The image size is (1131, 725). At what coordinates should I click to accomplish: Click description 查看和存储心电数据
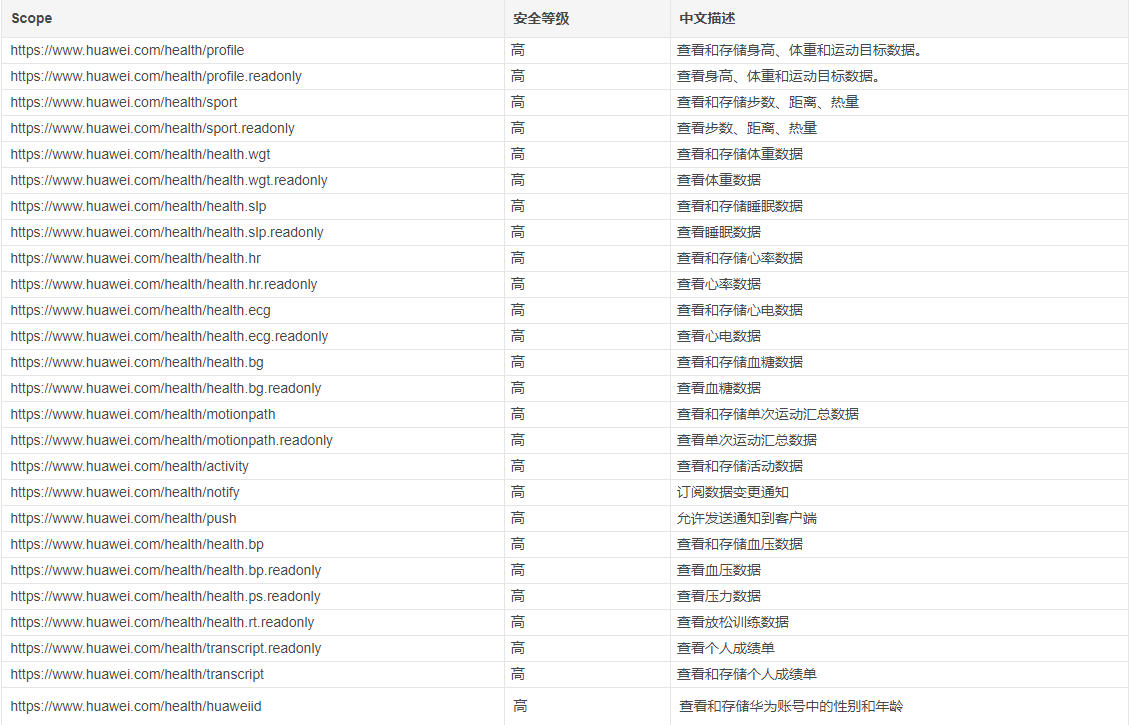coord(739,310)
